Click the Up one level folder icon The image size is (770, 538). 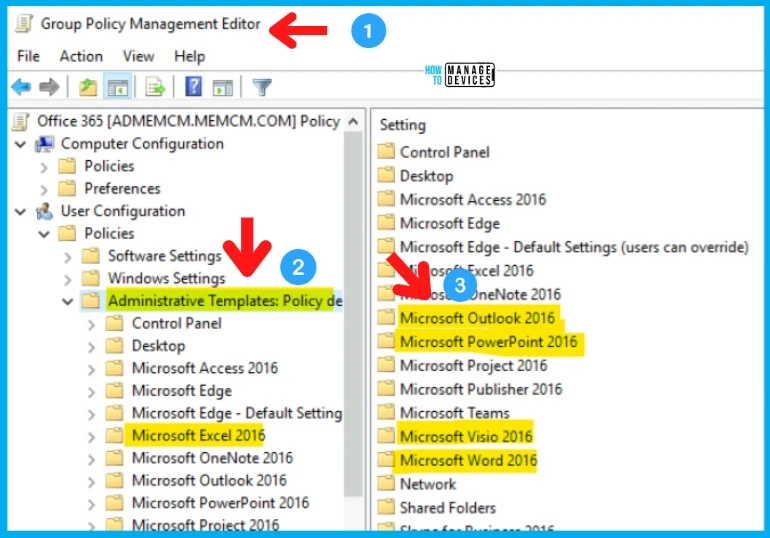coord(88,87)
